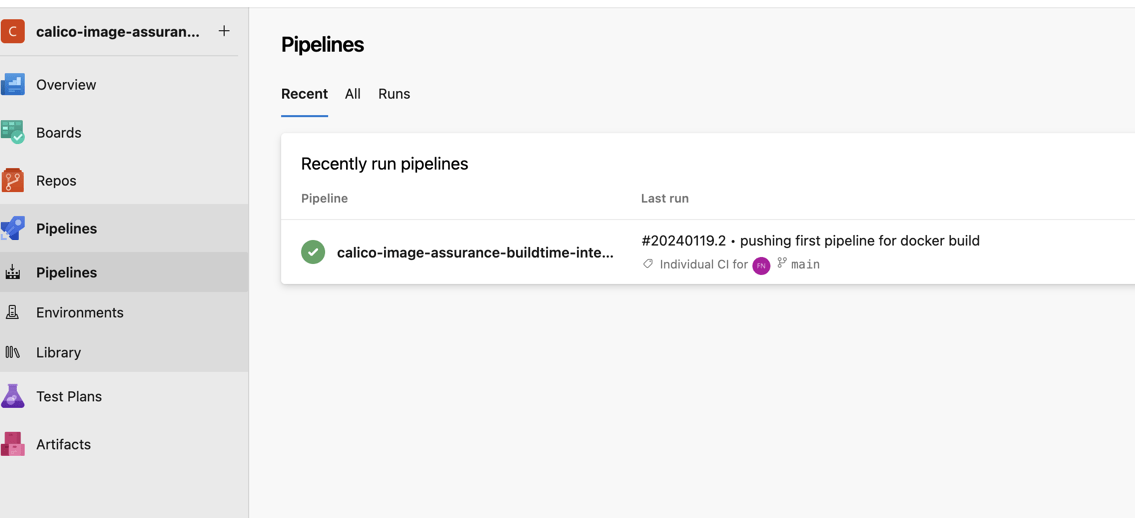This screenshot has width=1135, height=518.
Task: Click the plus icon beside project name
Action: pyautogui.click(x=224, y=30)
